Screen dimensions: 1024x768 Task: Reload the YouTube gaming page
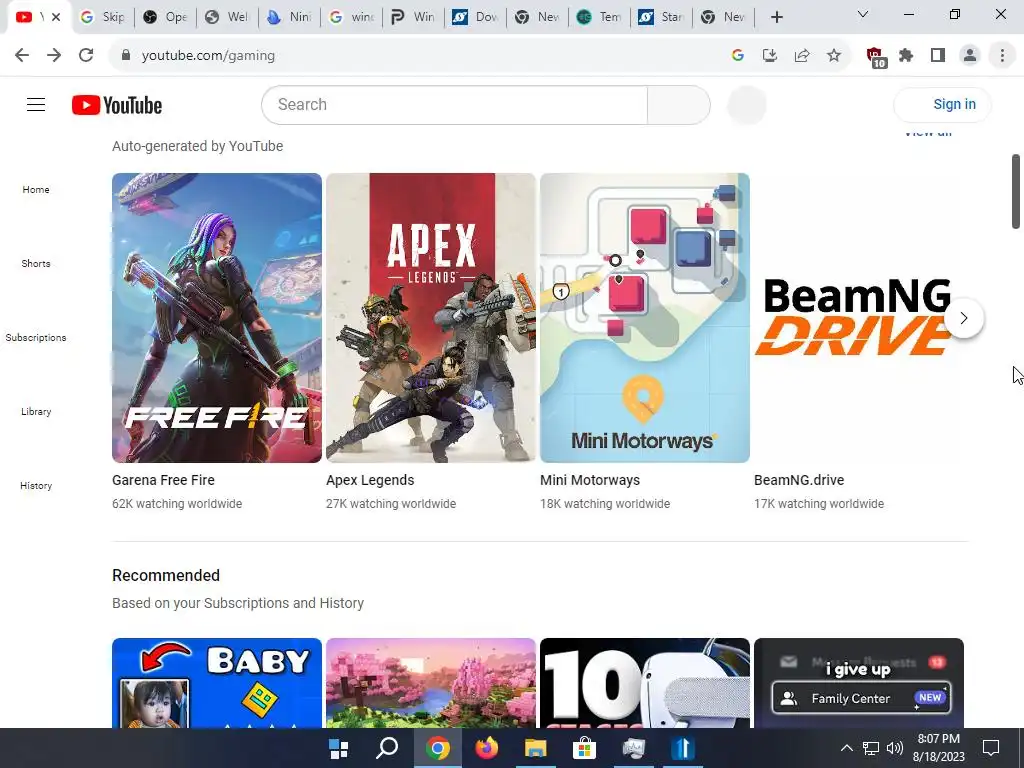pyautogui.click(x=86, y=56)
